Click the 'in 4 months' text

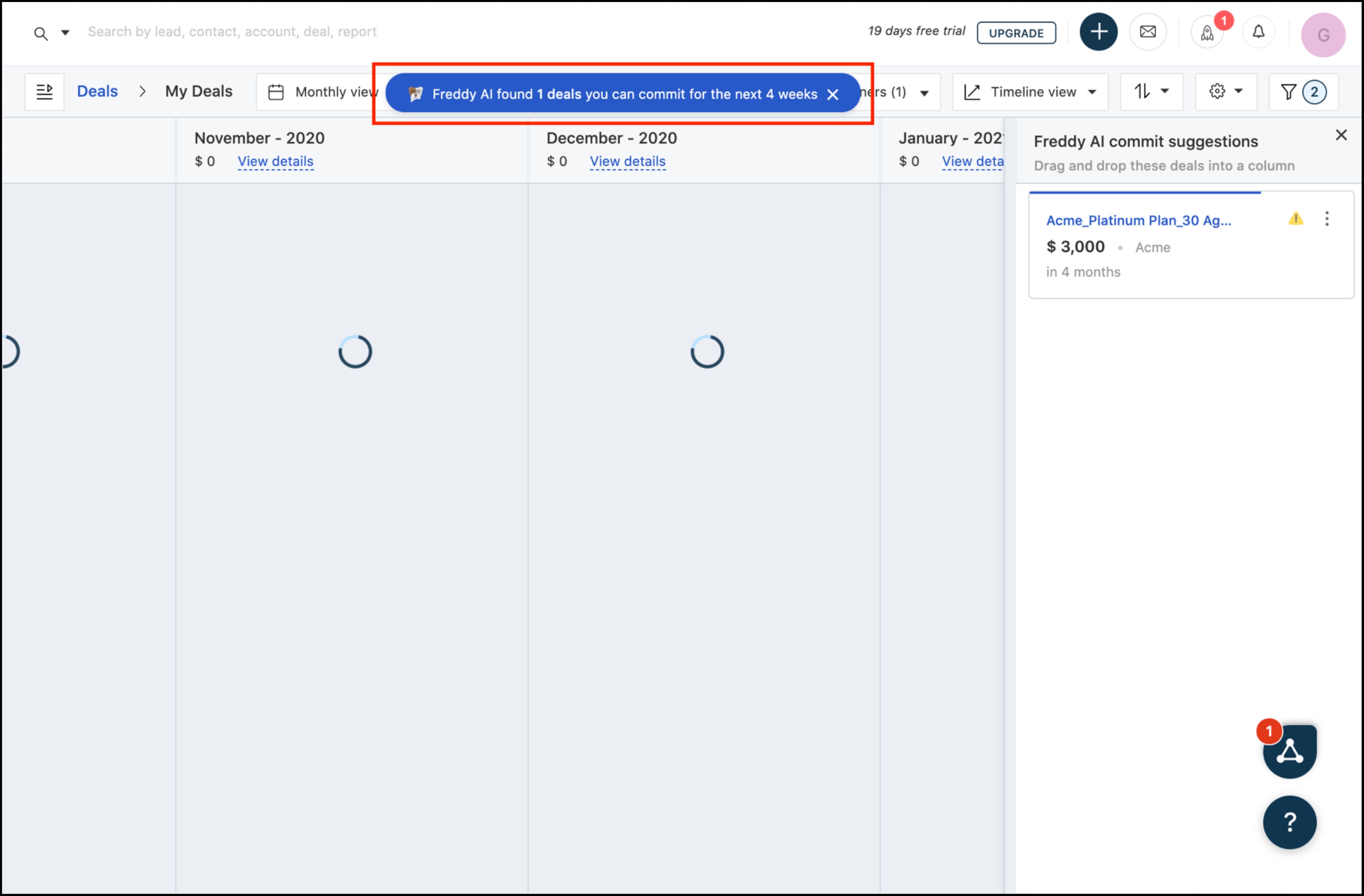1083,272
